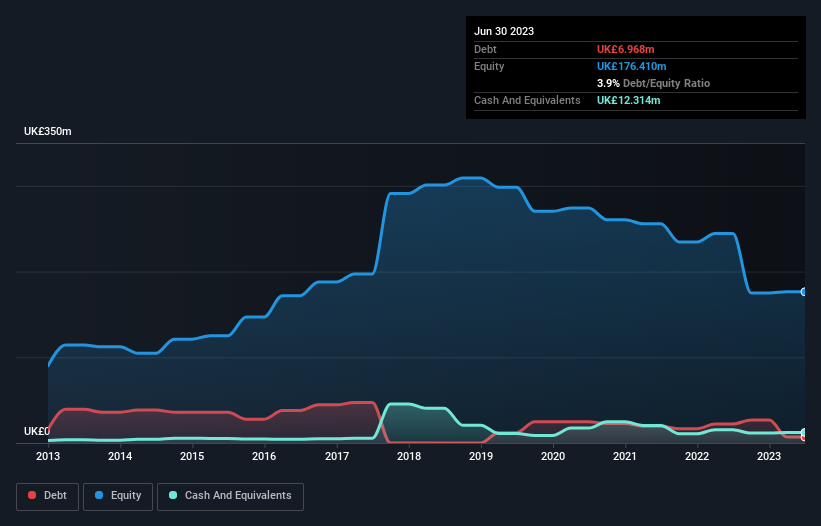Click the blue Equity legend dot

coord(99,495)
